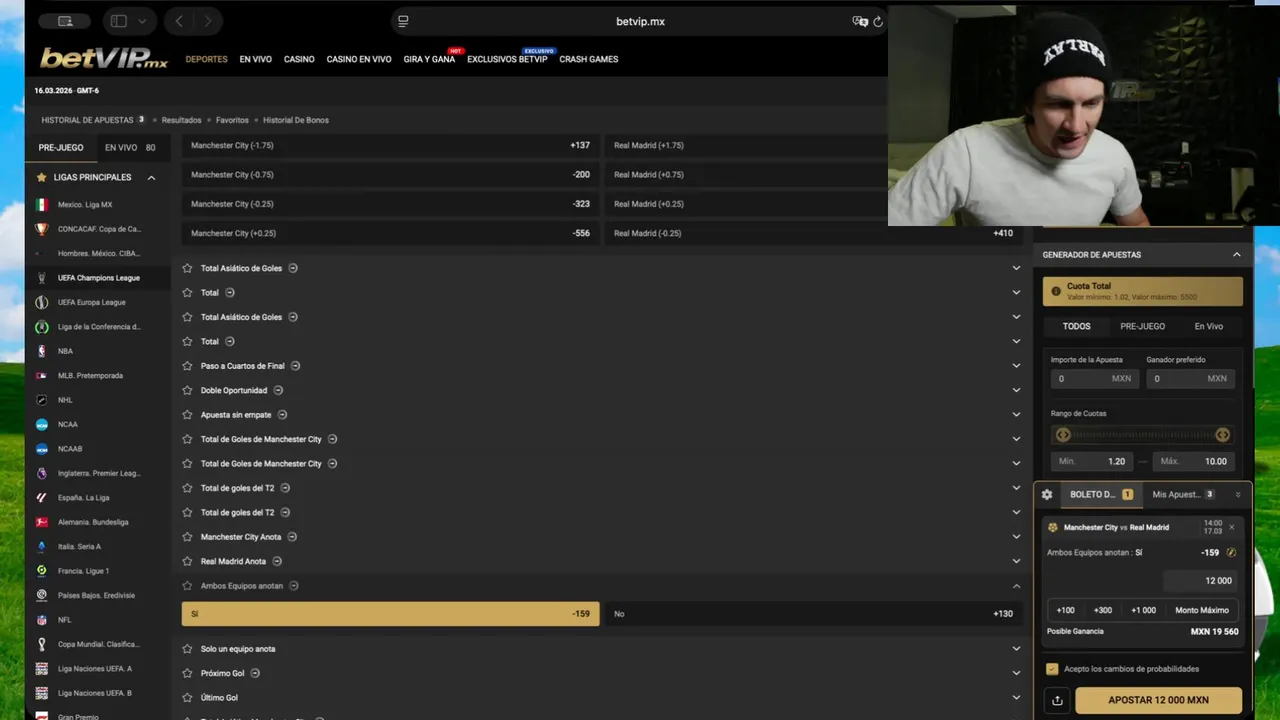Go forward in Safari browser
The width and height of the screenshot is (1280, 720).
208,21
